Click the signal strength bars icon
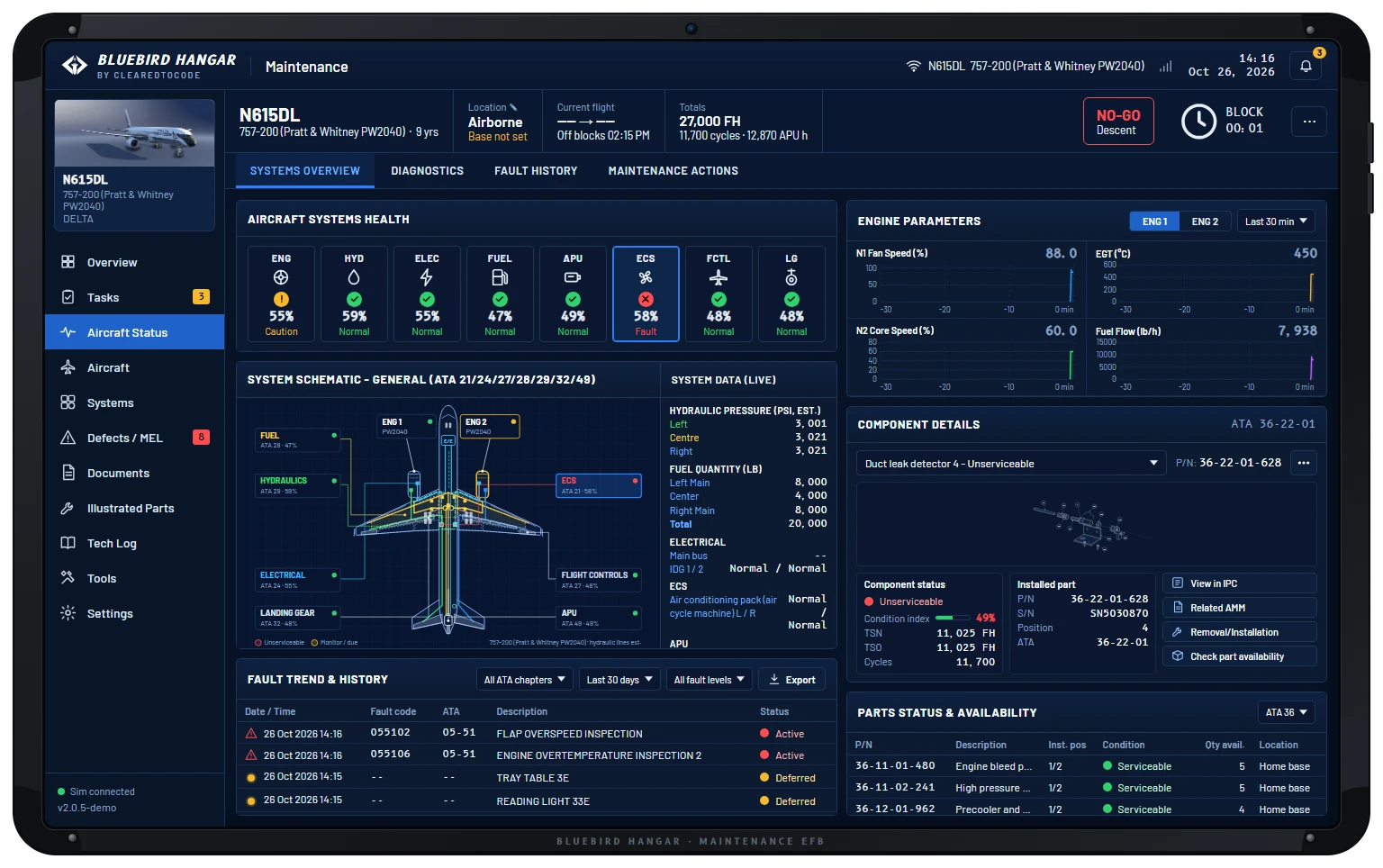This screenshot has height=868, width=1383. [1166, 66]
